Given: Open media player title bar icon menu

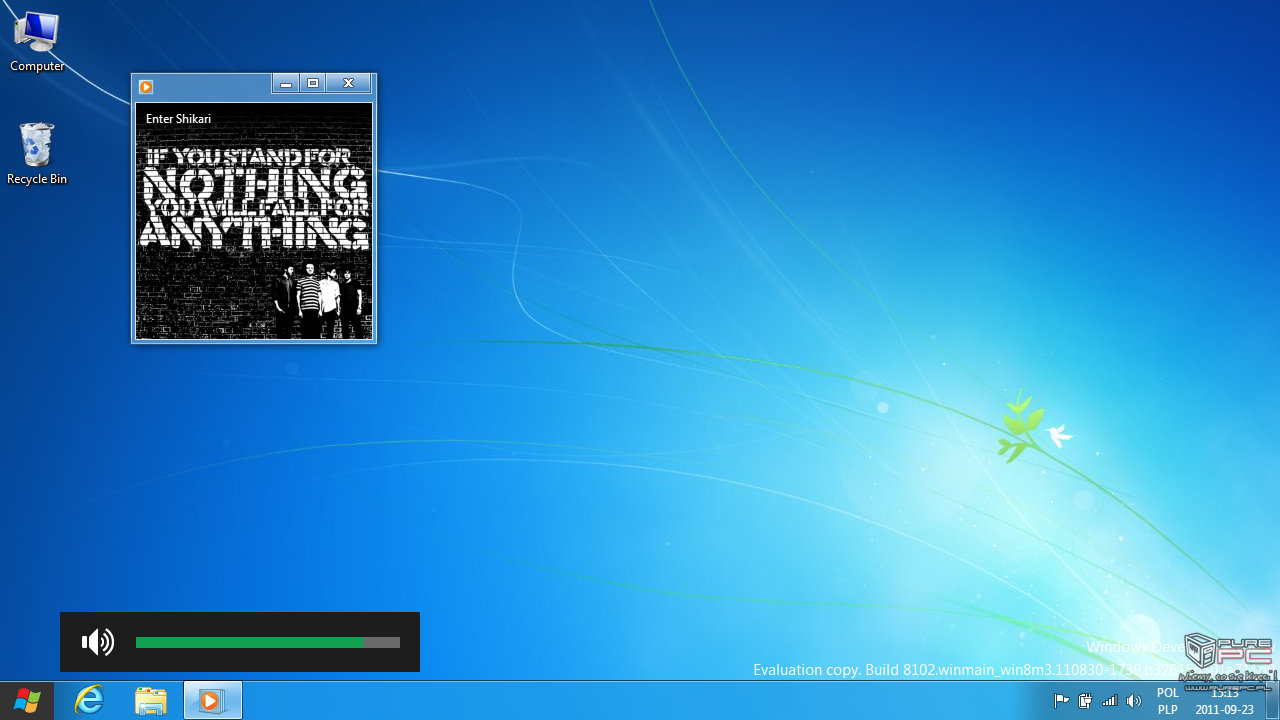Looking at the screenshot, I should coord(146,87).
